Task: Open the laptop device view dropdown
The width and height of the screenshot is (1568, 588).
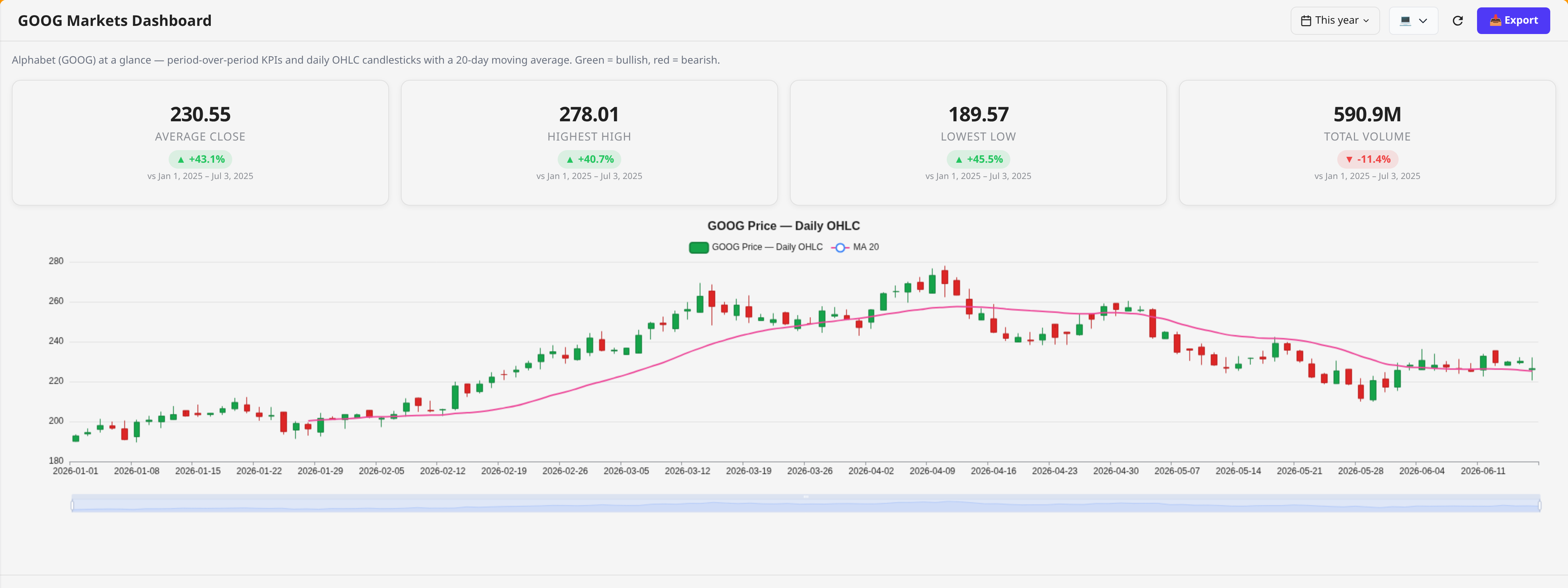Action: pos(1413,21)
